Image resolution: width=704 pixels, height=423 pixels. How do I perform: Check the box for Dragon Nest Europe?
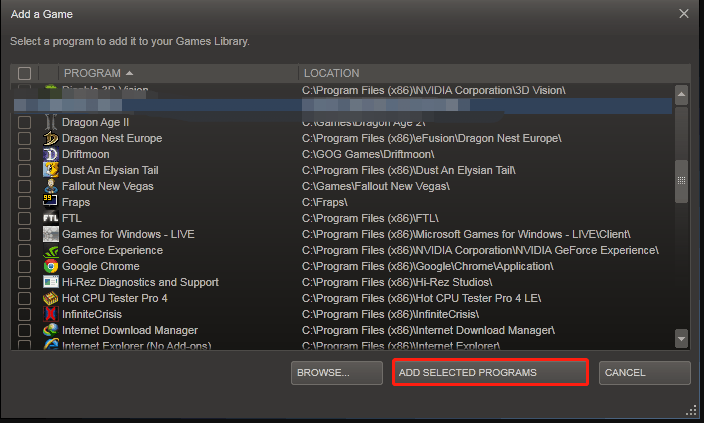click(24, 138)
